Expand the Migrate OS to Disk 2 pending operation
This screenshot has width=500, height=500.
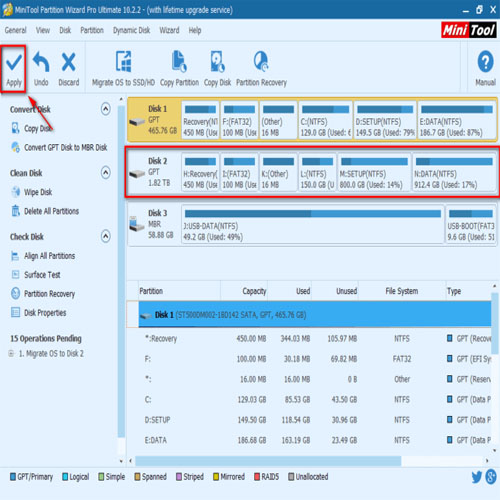click(12, 353)
